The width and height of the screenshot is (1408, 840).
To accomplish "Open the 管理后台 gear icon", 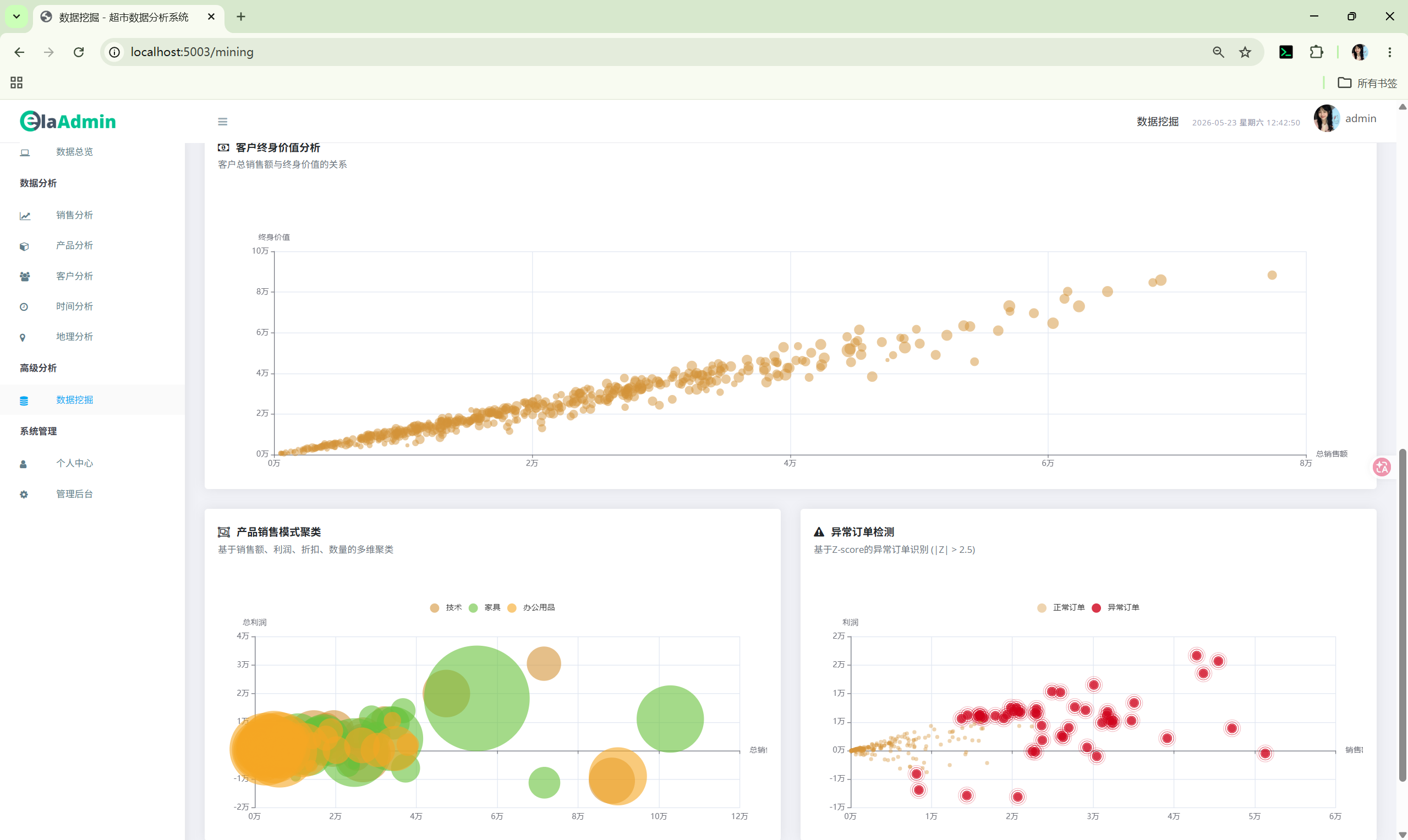I will coord(24,494).
